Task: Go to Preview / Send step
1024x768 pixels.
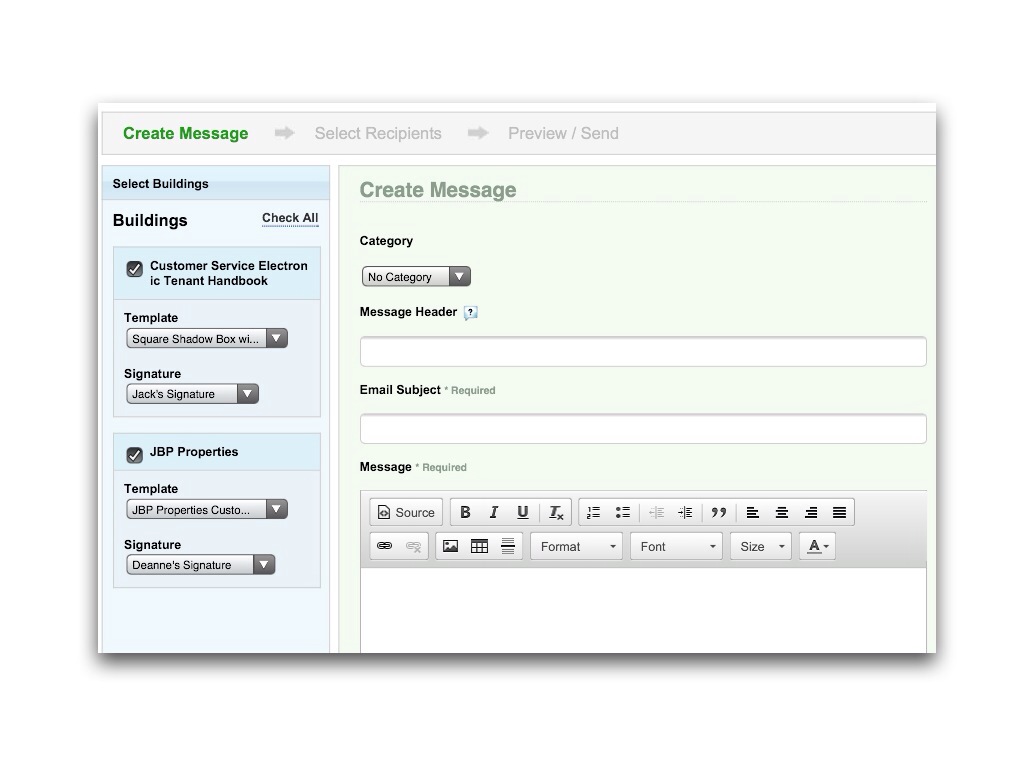Action: (x=563, y=133)
